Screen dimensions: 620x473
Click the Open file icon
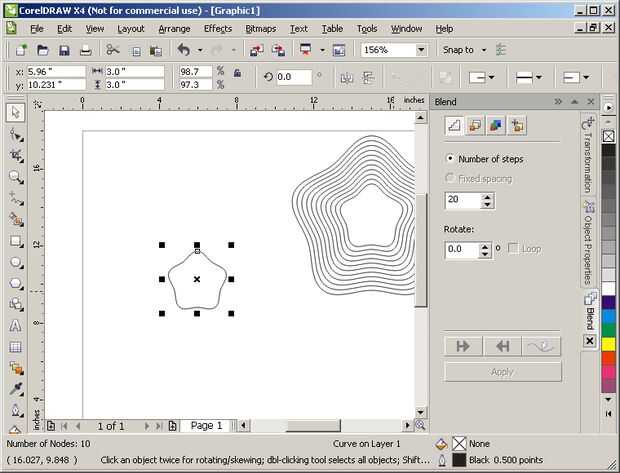click(x=43, y=50)
